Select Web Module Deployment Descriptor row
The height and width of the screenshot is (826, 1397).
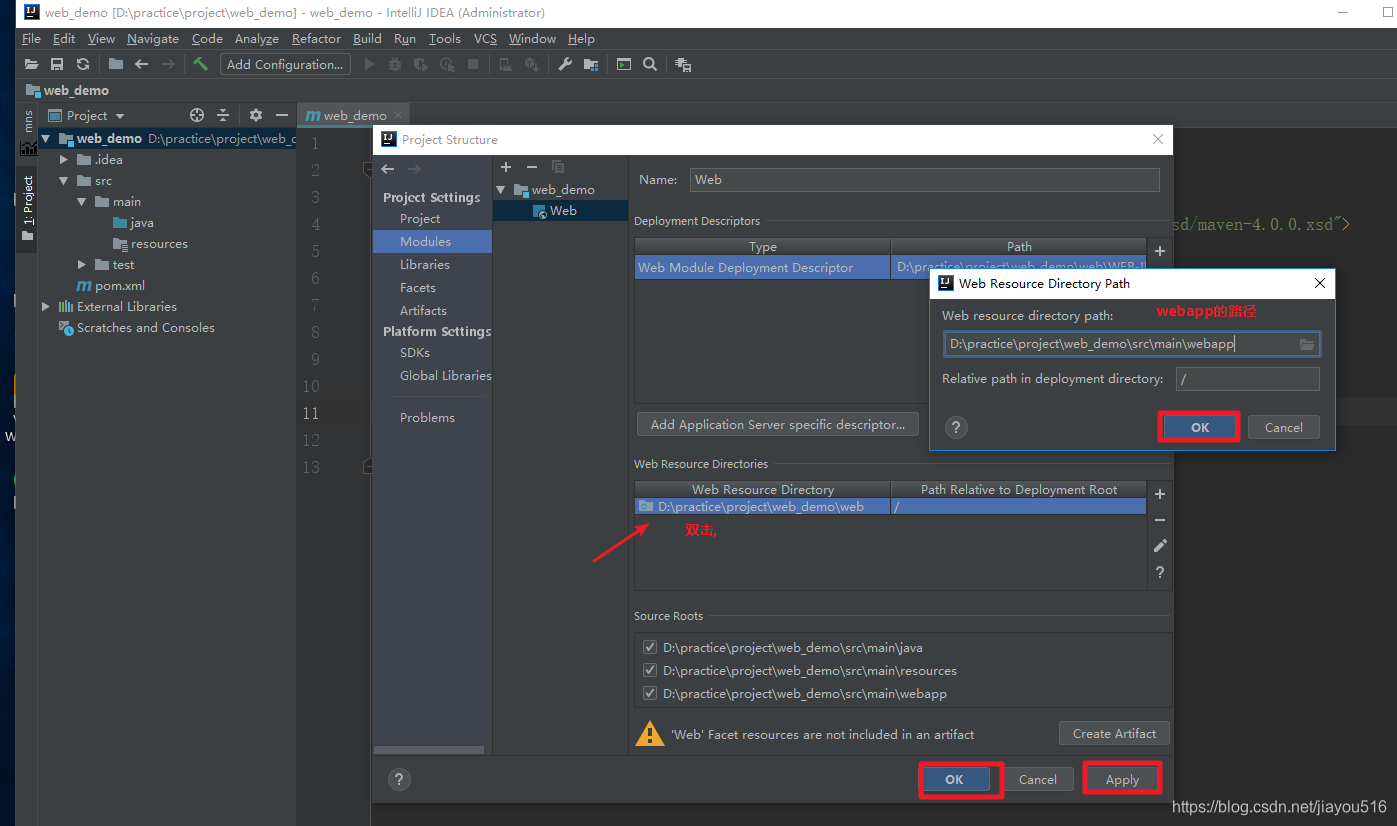click(x=762, y=268)
